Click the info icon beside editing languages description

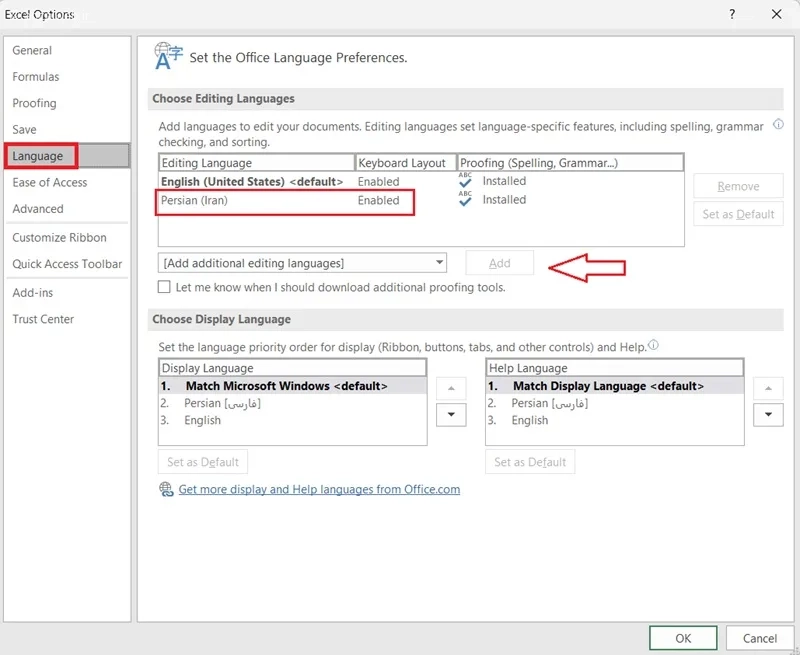pyautogui.click(x=778, y=124)
